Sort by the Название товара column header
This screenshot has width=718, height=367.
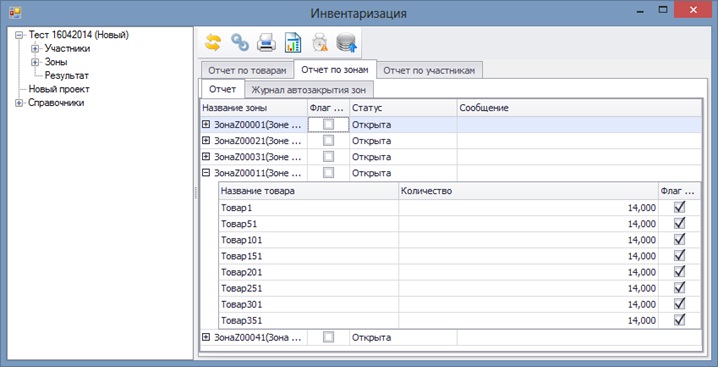click(x=309, y=191)
